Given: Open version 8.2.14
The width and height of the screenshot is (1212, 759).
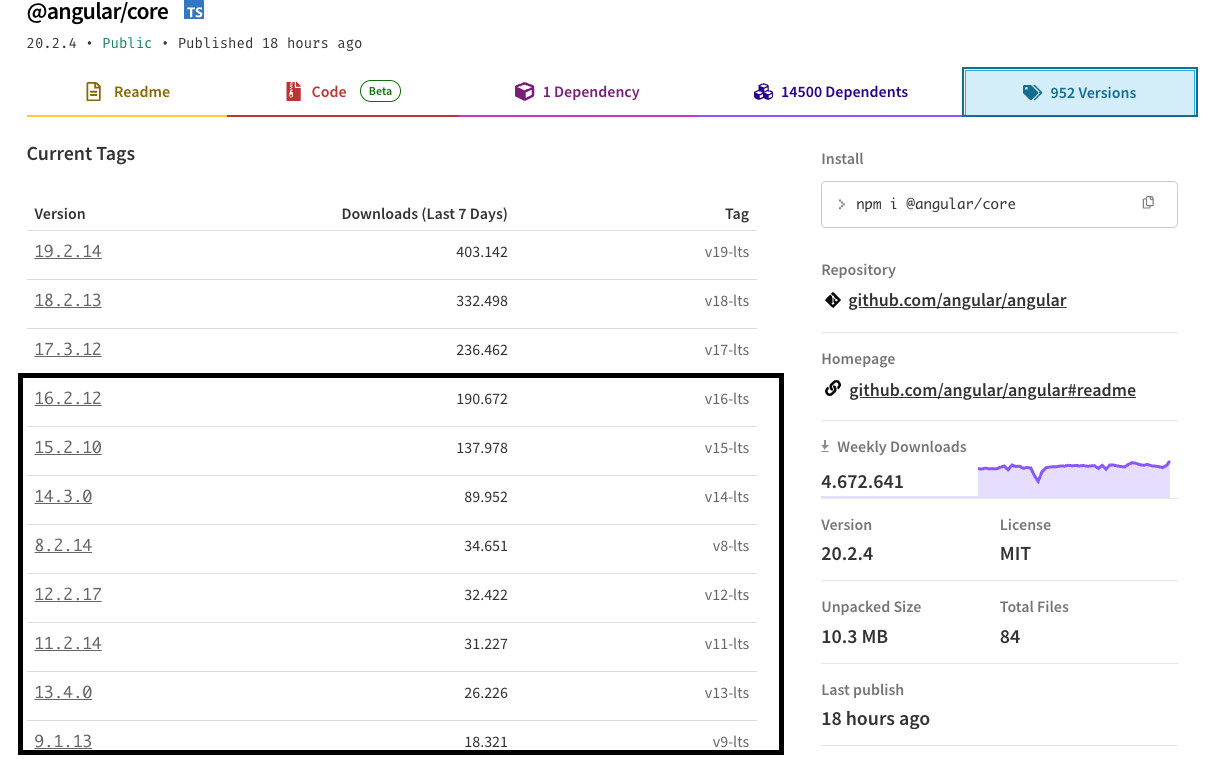Looking at the screenshot, I should click(x=63, y=546).
